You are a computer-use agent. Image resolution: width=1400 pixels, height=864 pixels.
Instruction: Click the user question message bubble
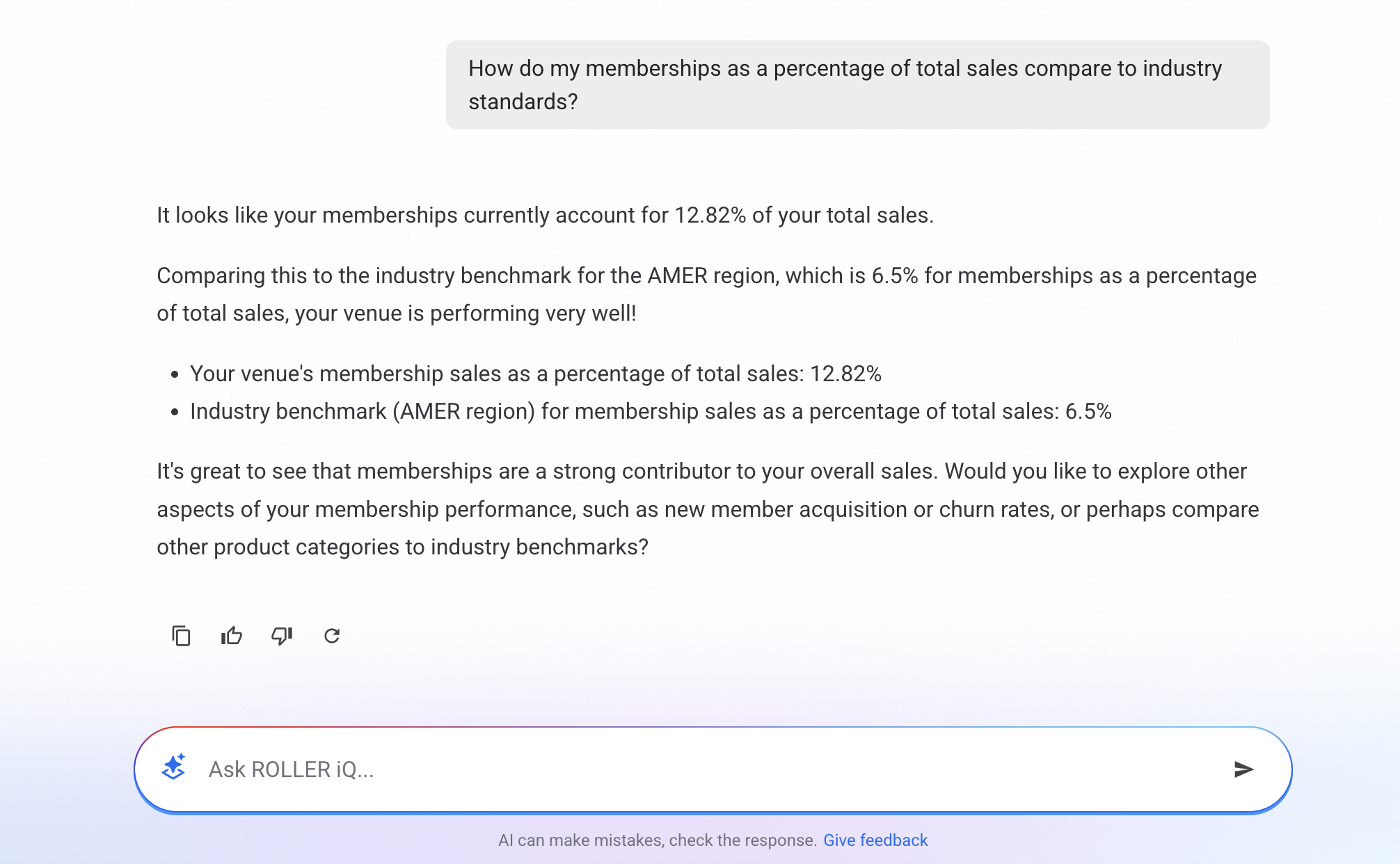click(x=857, y=85)
